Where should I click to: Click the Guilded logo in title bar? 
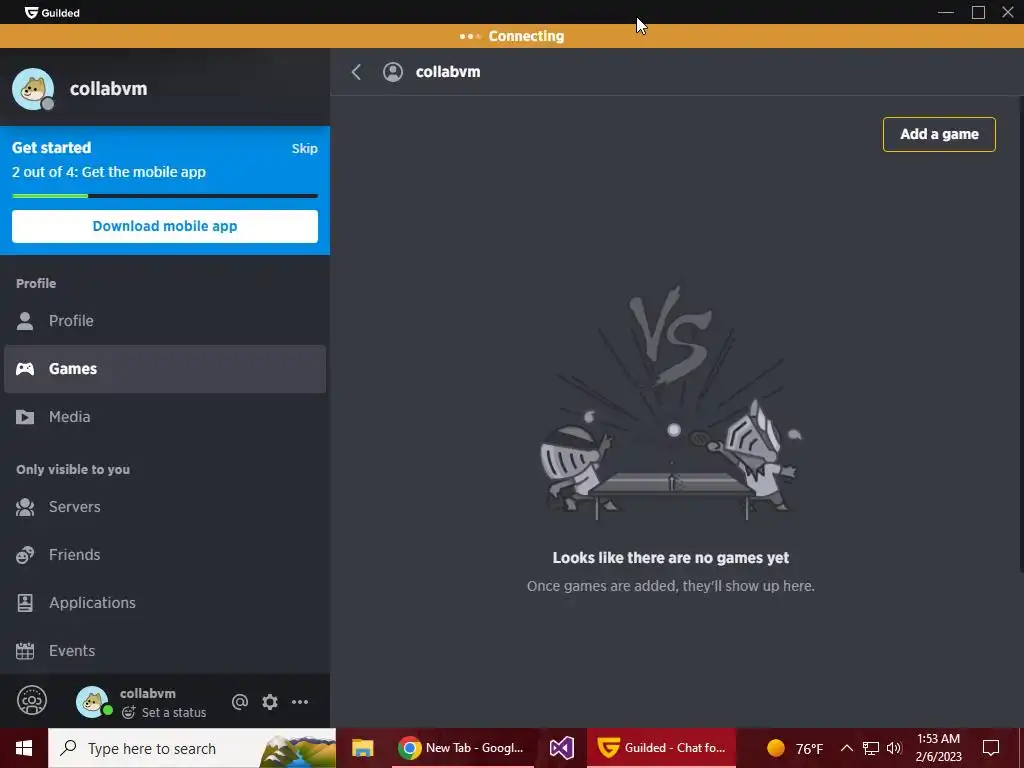(52, 12)
